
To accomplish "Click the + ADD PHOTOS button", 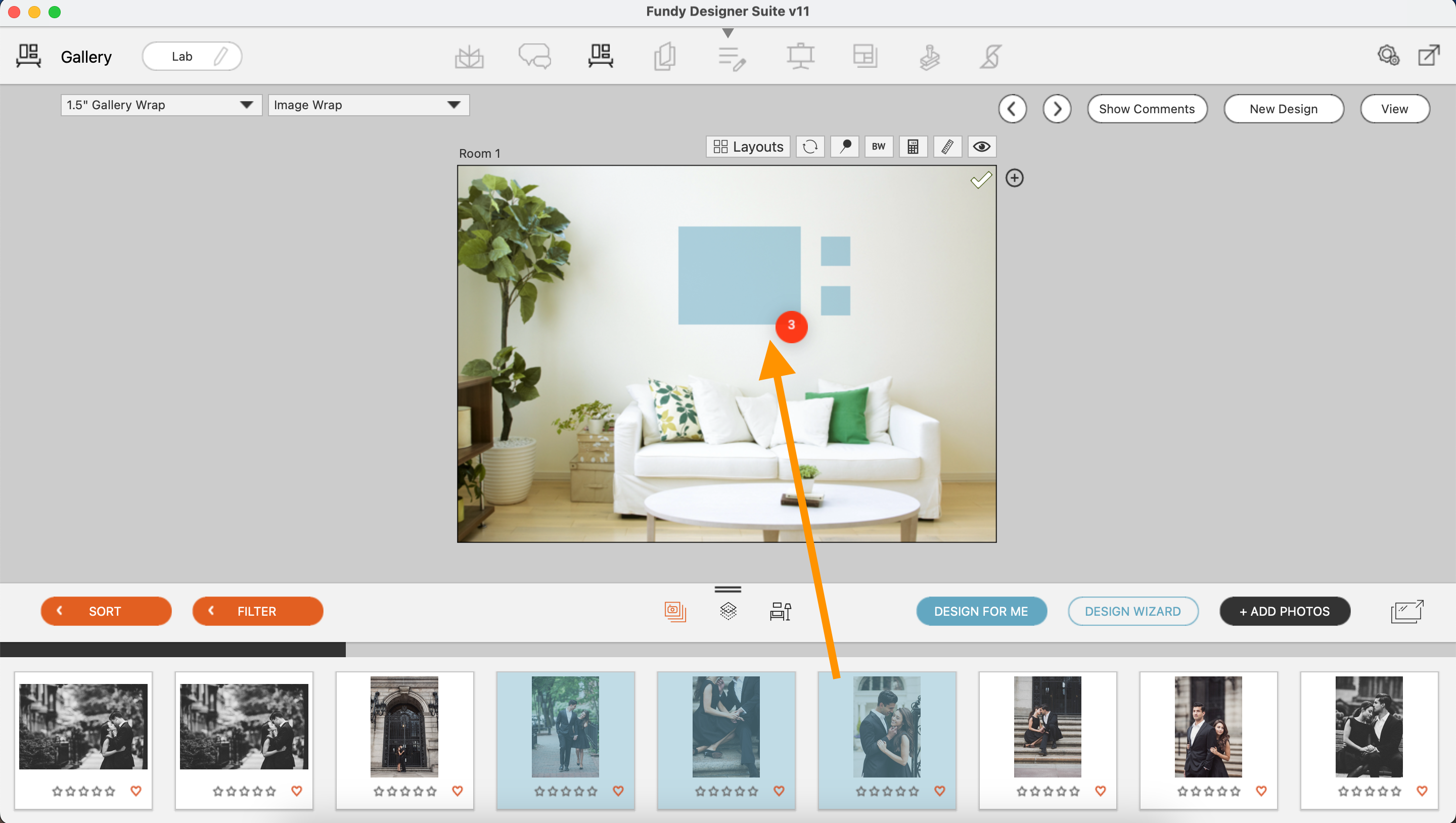I will [1284, 611].
